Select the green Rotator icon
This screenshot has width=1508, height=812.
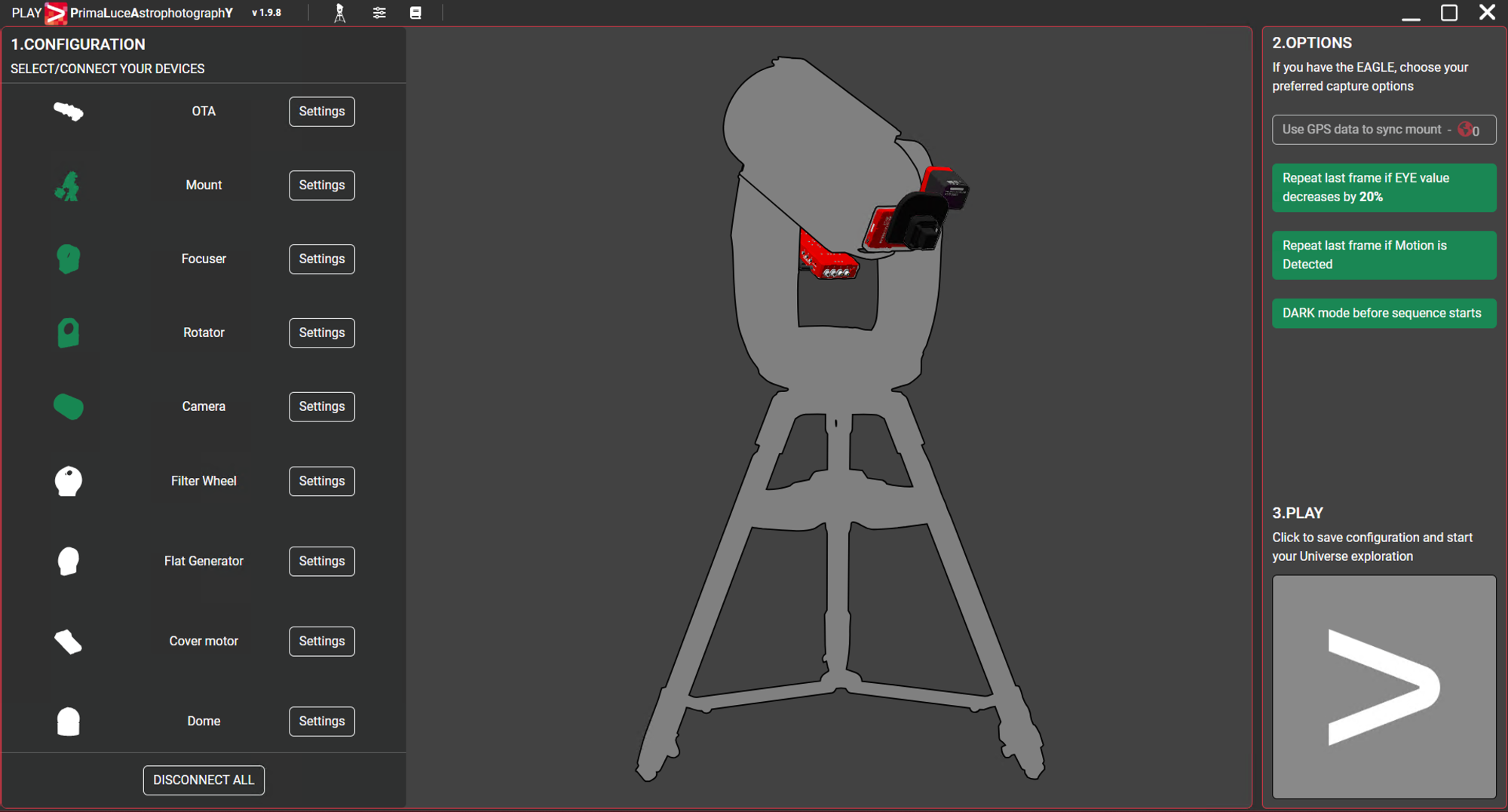click(68, 332)
